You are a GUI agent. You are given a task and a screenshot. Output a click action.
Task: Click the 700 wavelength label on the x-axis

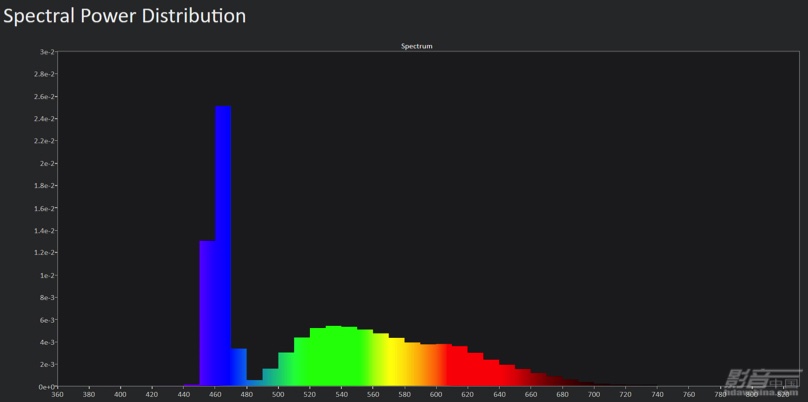click(594, 394)
